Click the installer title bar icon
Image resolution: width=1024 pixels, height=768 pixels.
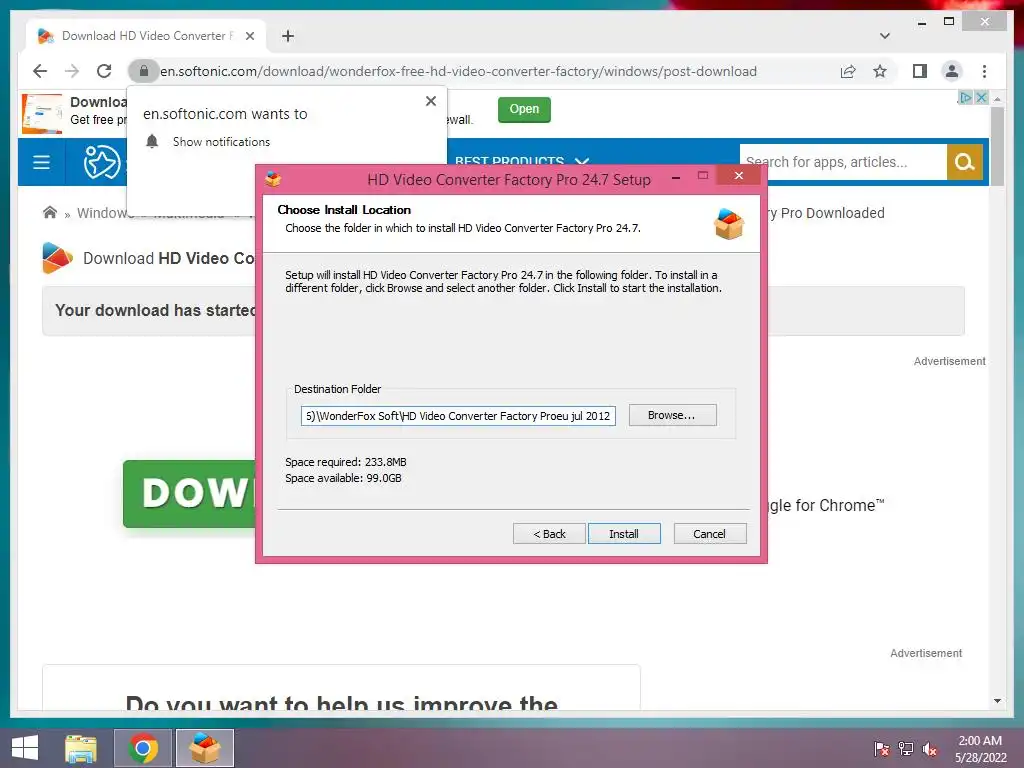273,178
